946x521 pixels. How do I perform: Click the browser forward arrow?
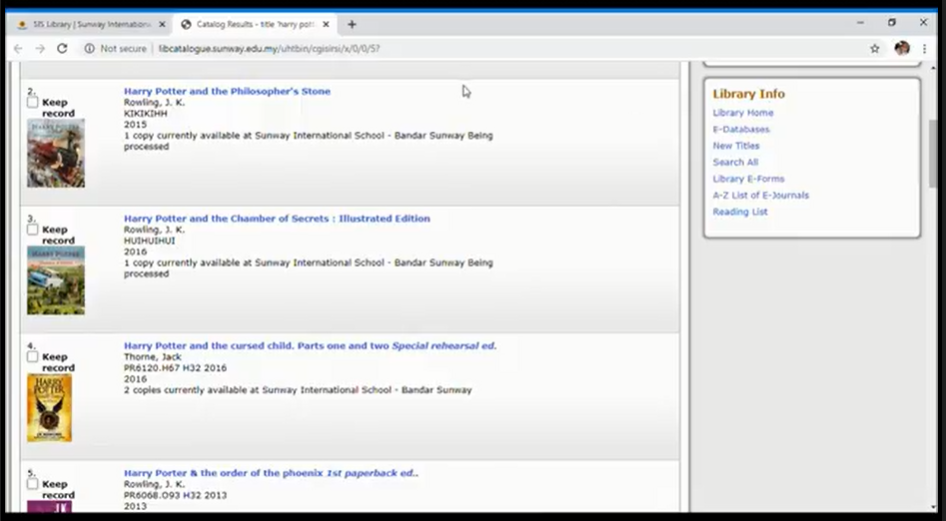coord(40,49)
